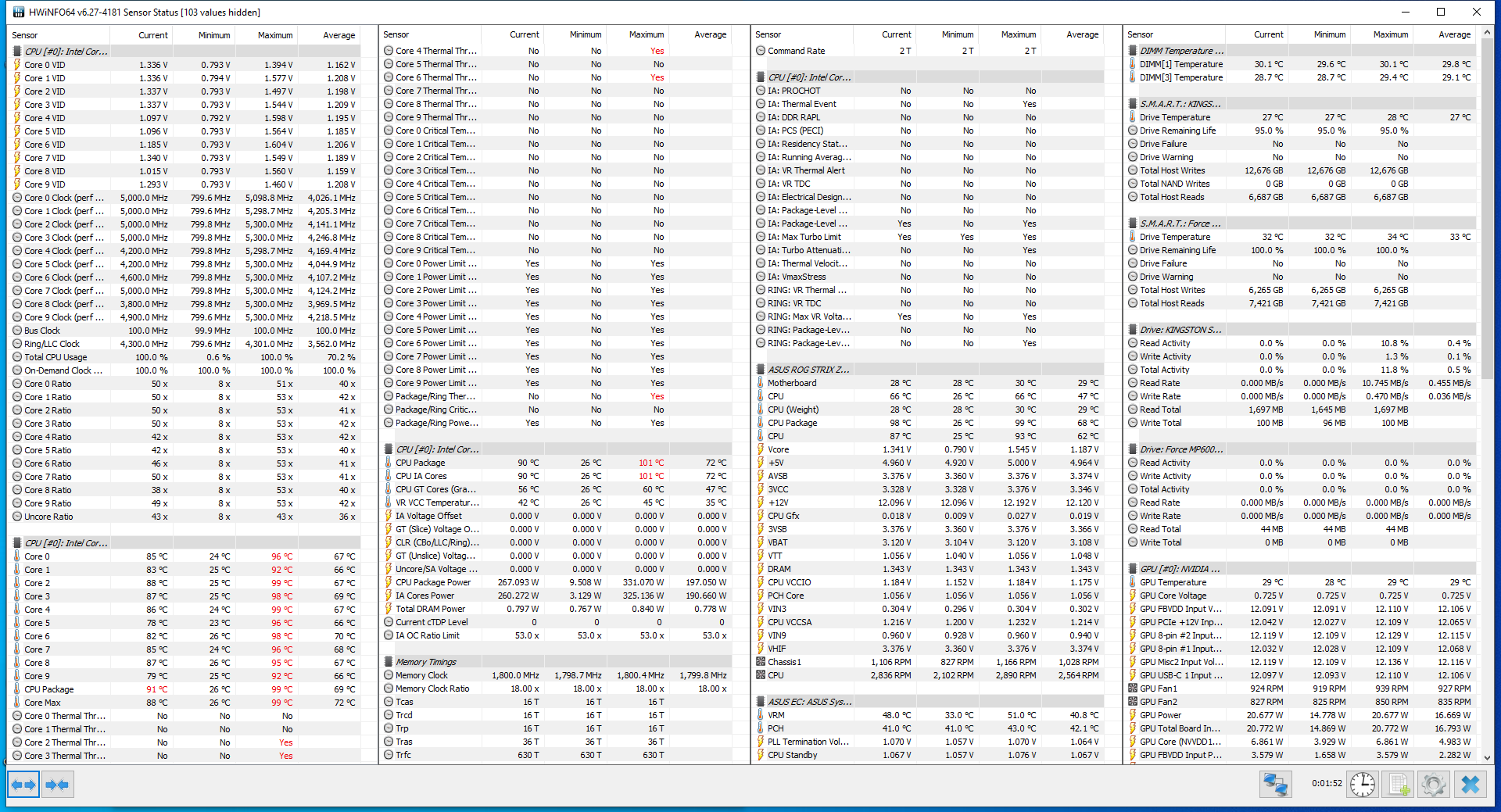
Task: Open sensor settings via the gear icon
Action: (x=1434, y=784)
